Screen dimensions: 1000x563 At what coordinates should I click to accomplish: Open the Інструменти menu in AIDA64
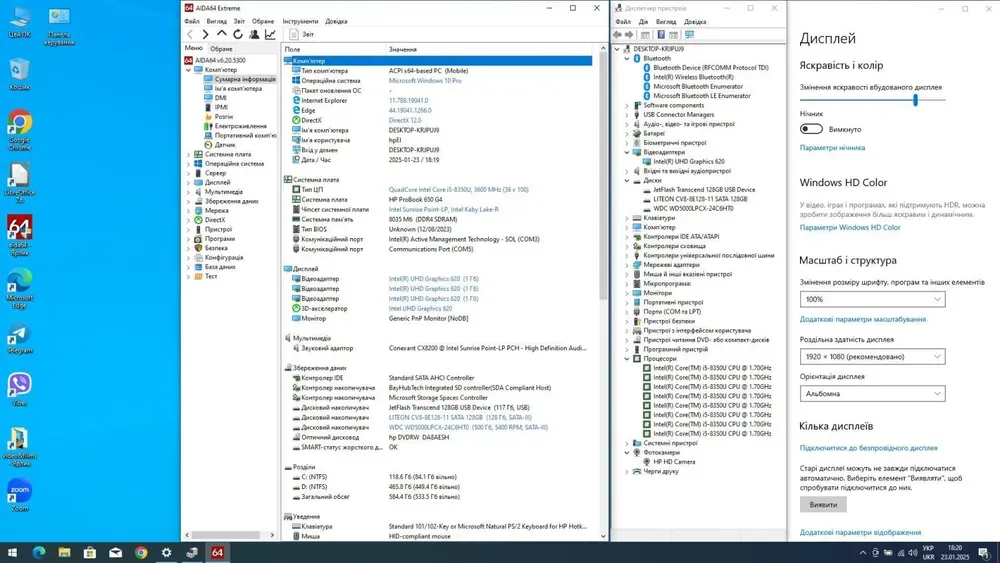(300, 21)
